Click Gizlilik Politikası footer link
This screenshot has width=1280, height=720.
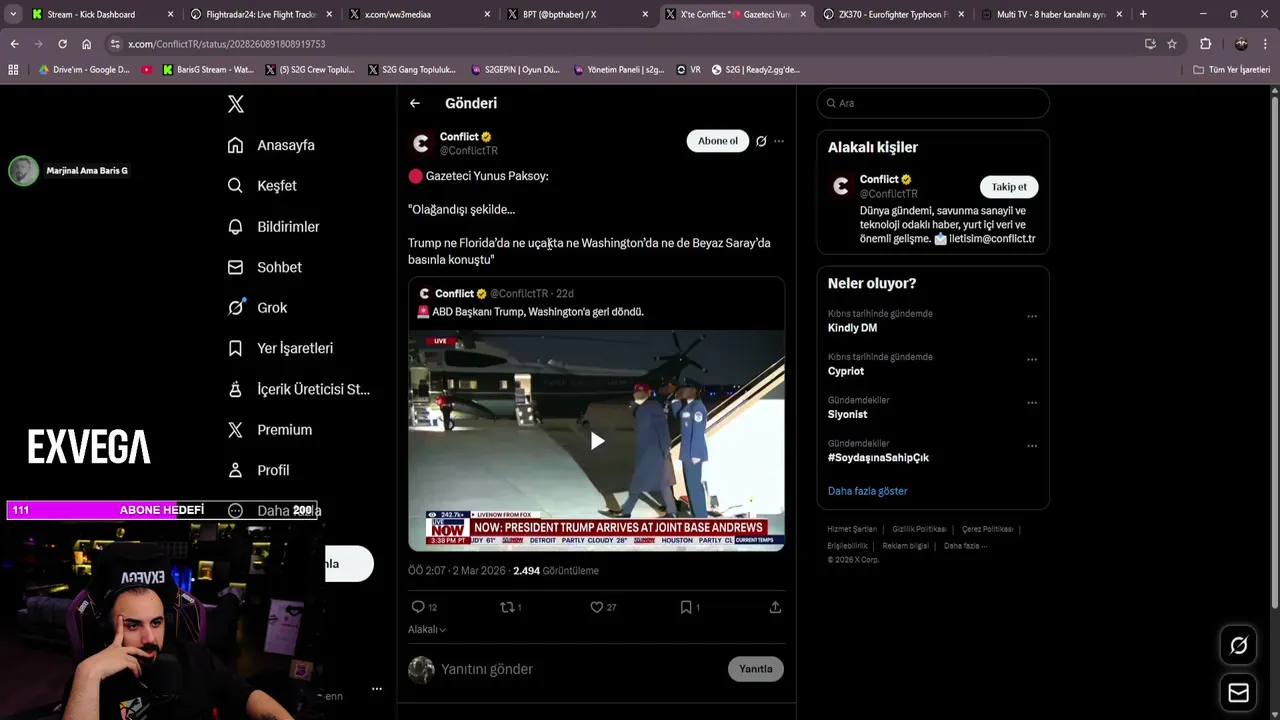click(x=919, y=529)
